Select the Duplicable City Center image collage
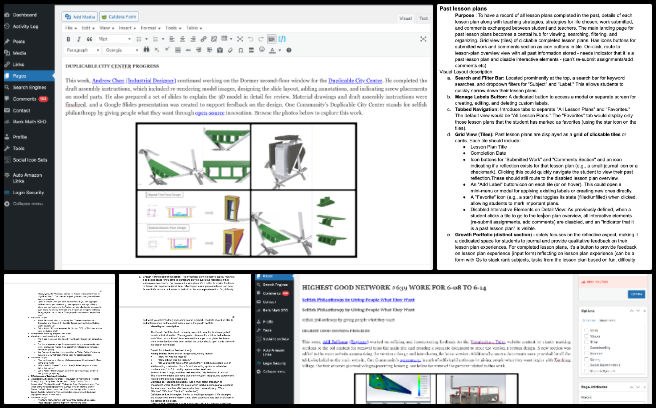 coord(246,190)
